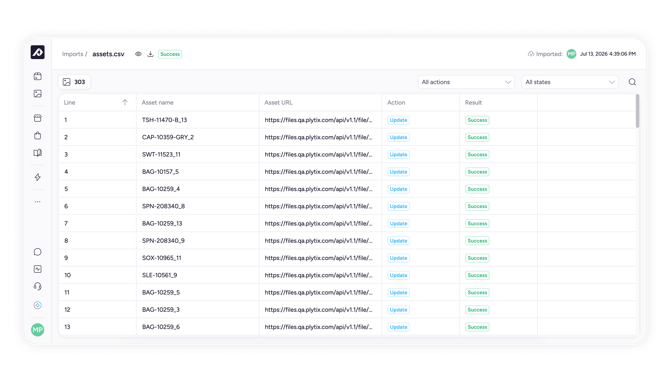Select asset name TSH-11470-B_13
This screenshot has width=670, height=382.
click(165, 120)
